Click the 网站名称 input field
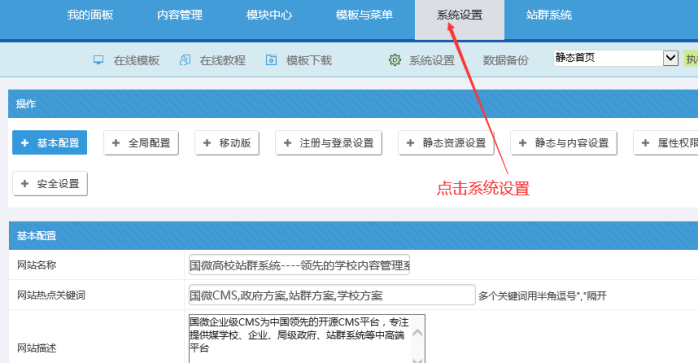Viewport: 698px width, 363px height. pyautogui.click(x=299, y=265)
